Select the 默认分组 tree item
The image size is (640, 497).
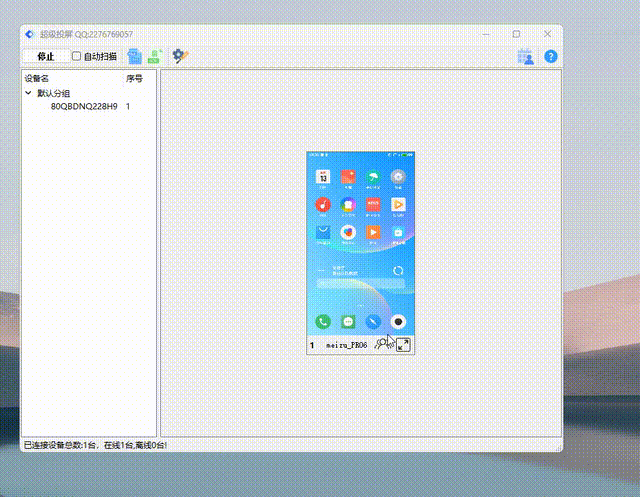point(53,93)
